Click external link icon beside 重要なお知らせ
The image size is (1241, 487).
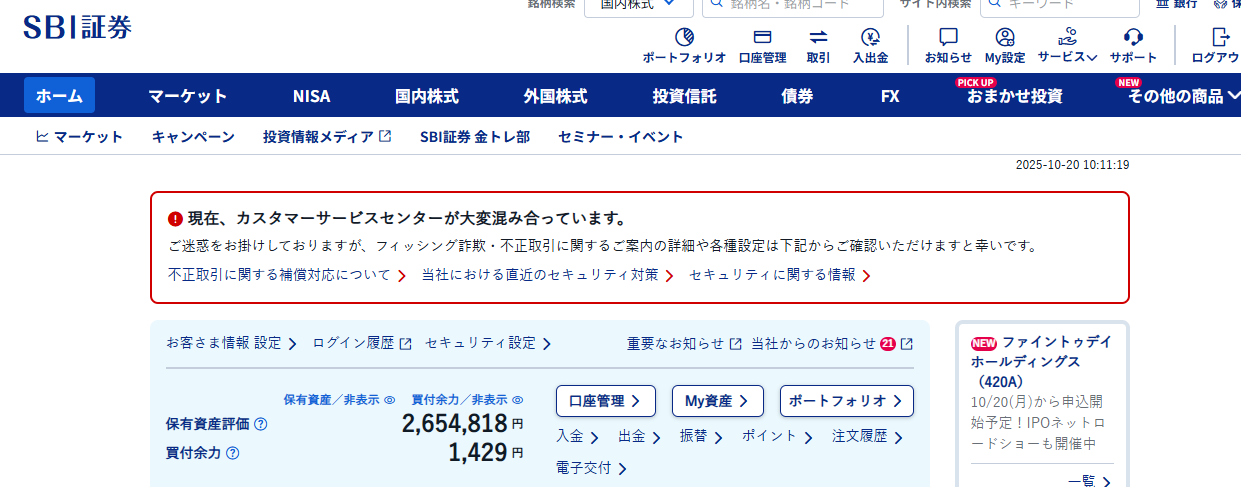point(735,343)
